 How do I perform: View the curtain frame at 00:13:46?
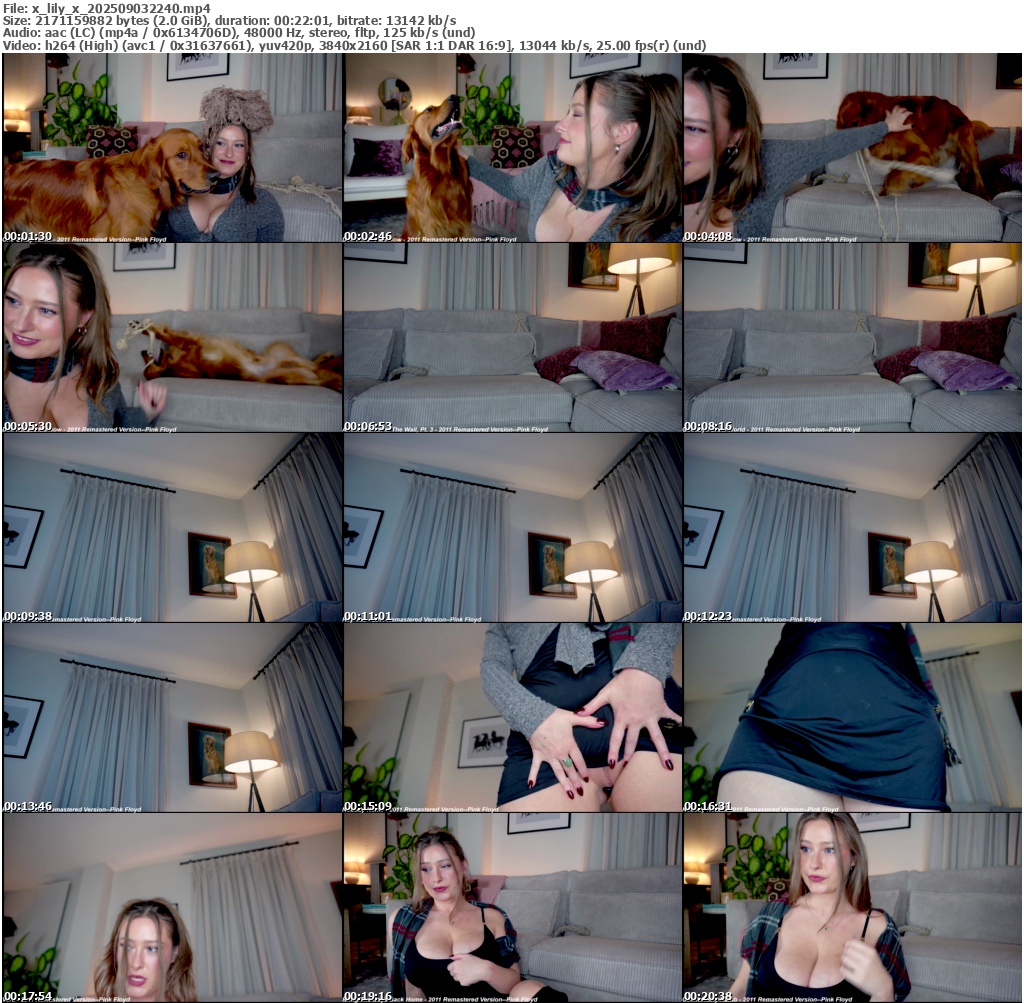(172, 718)
